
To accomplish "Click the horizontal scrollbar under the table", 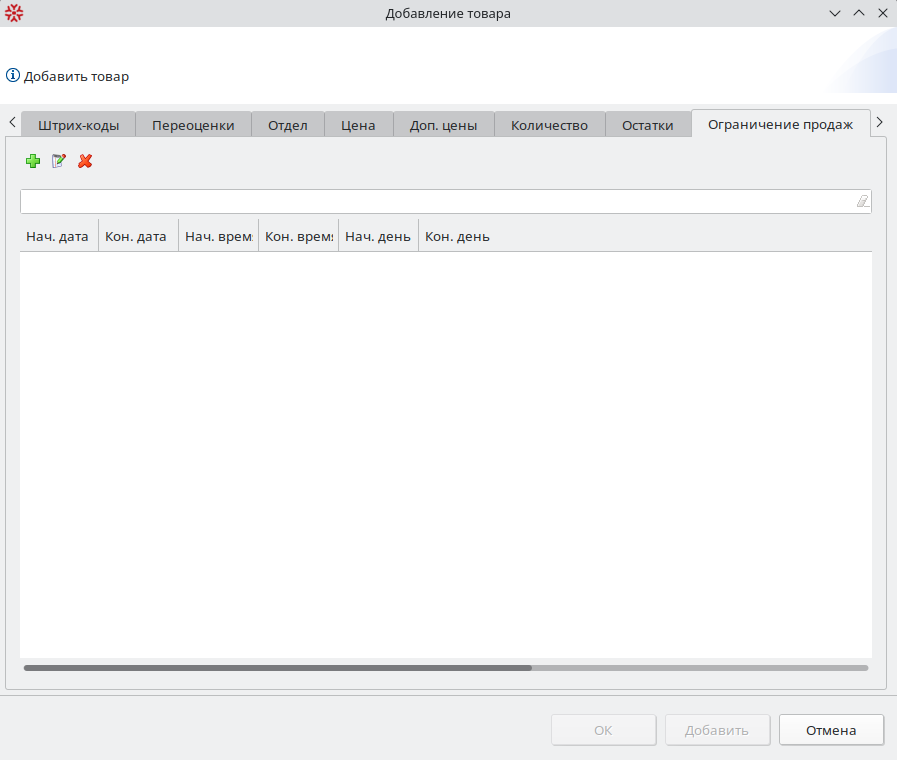I will [278, 667].
